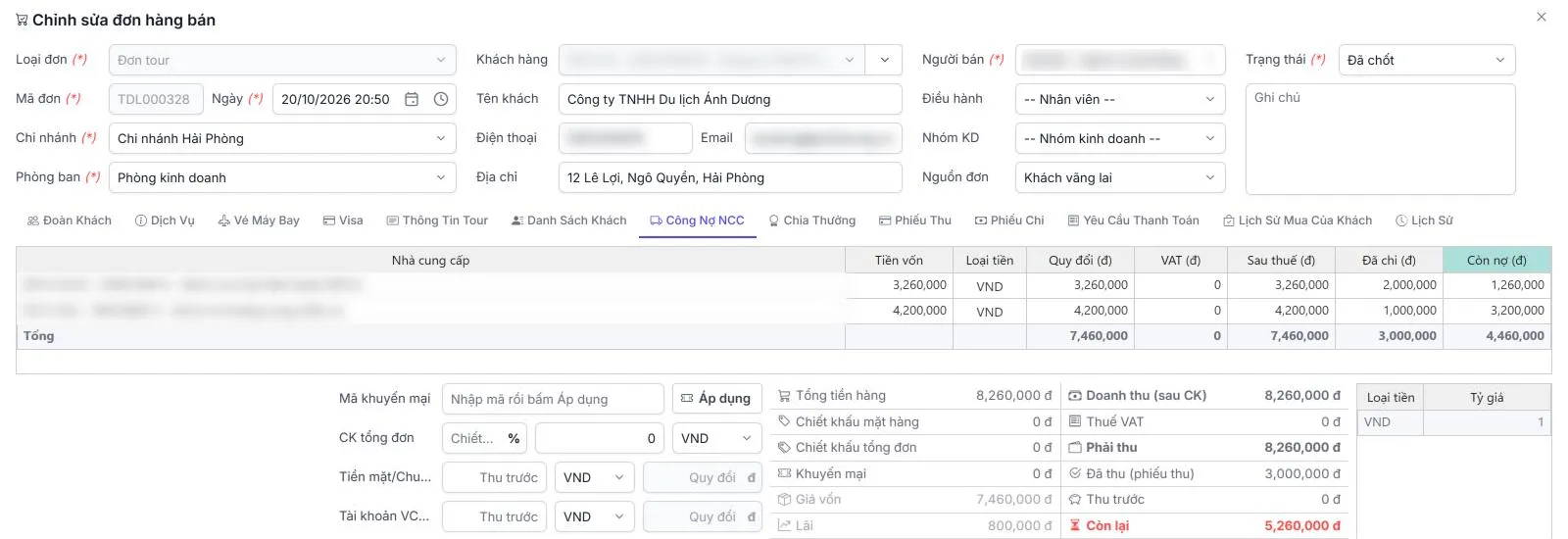
Task: Click the Còn nợ cell 1,260,000
Action: click(1496, 285)
